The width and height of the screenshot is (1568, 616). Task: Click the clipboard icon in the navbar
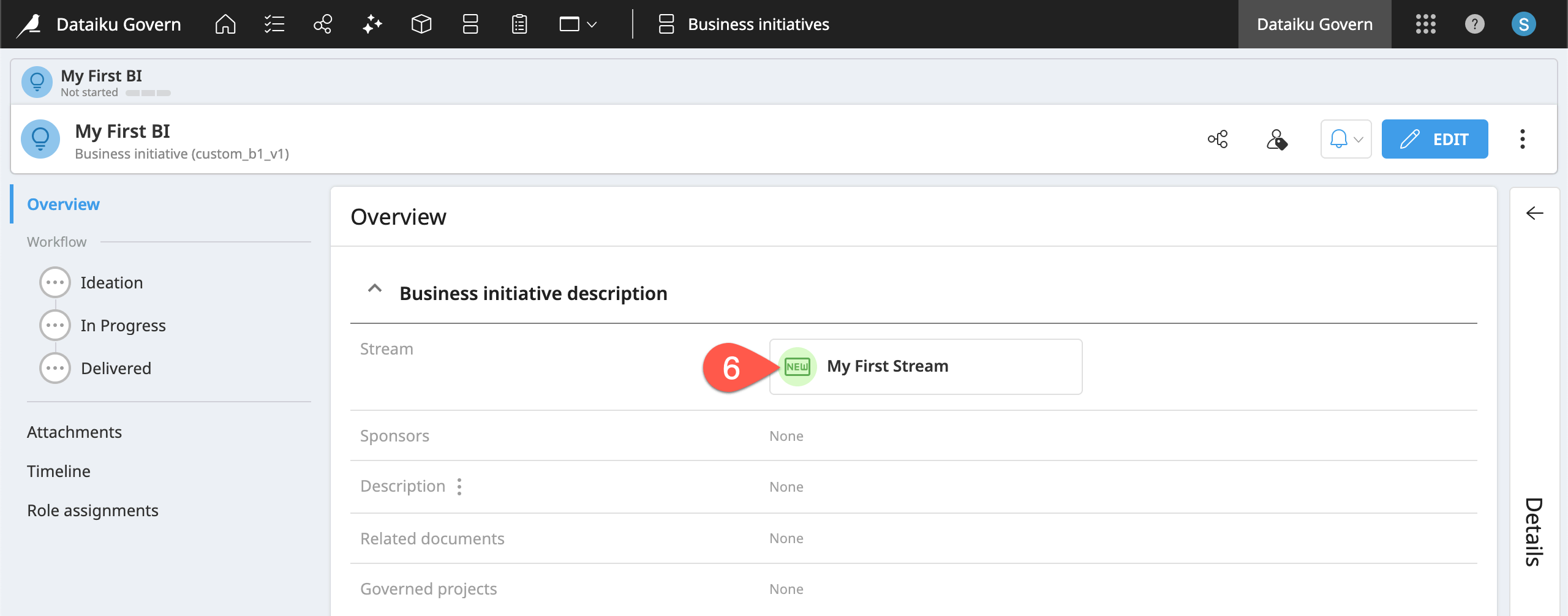tap(518, 24)
